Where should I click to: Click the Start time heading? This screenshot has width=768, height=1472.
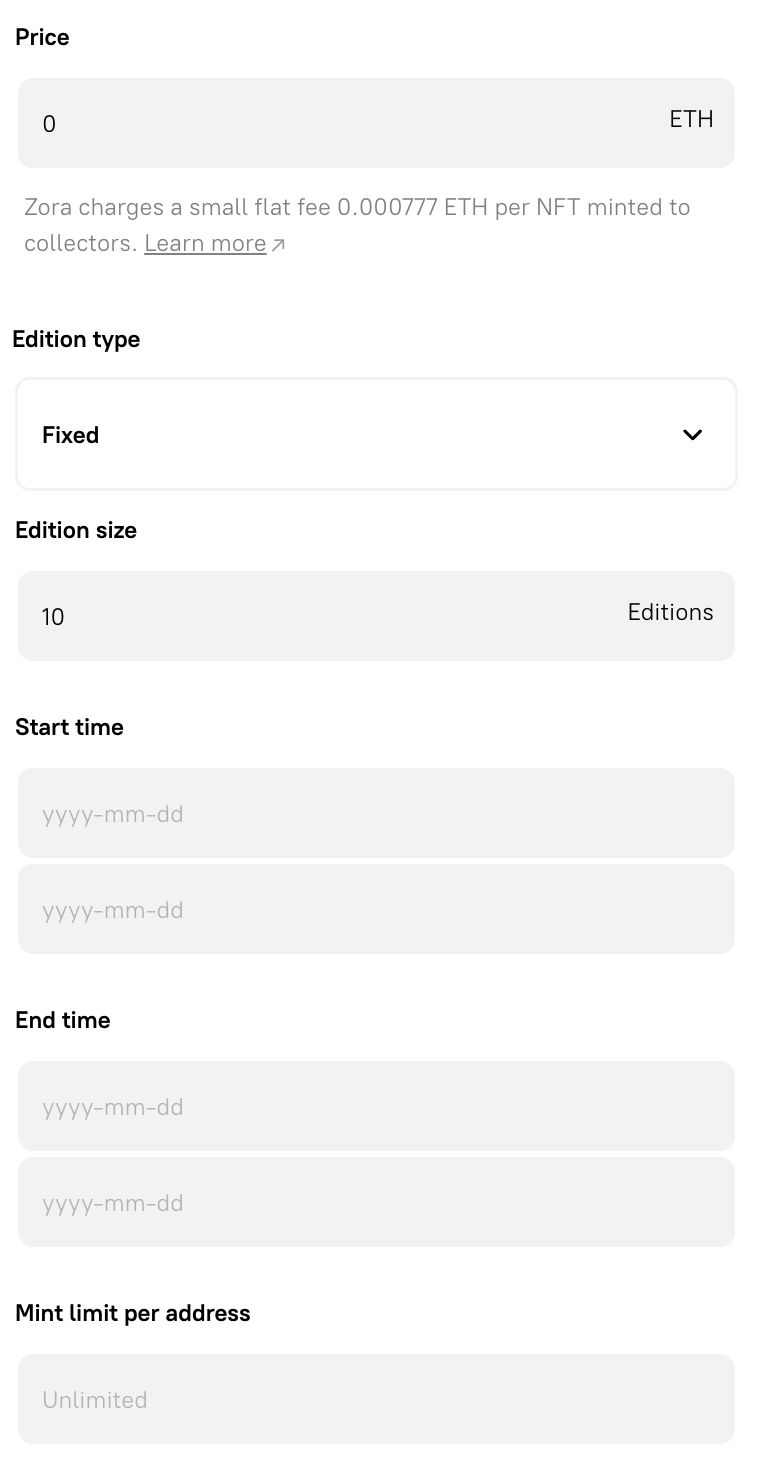click(69, 727)
